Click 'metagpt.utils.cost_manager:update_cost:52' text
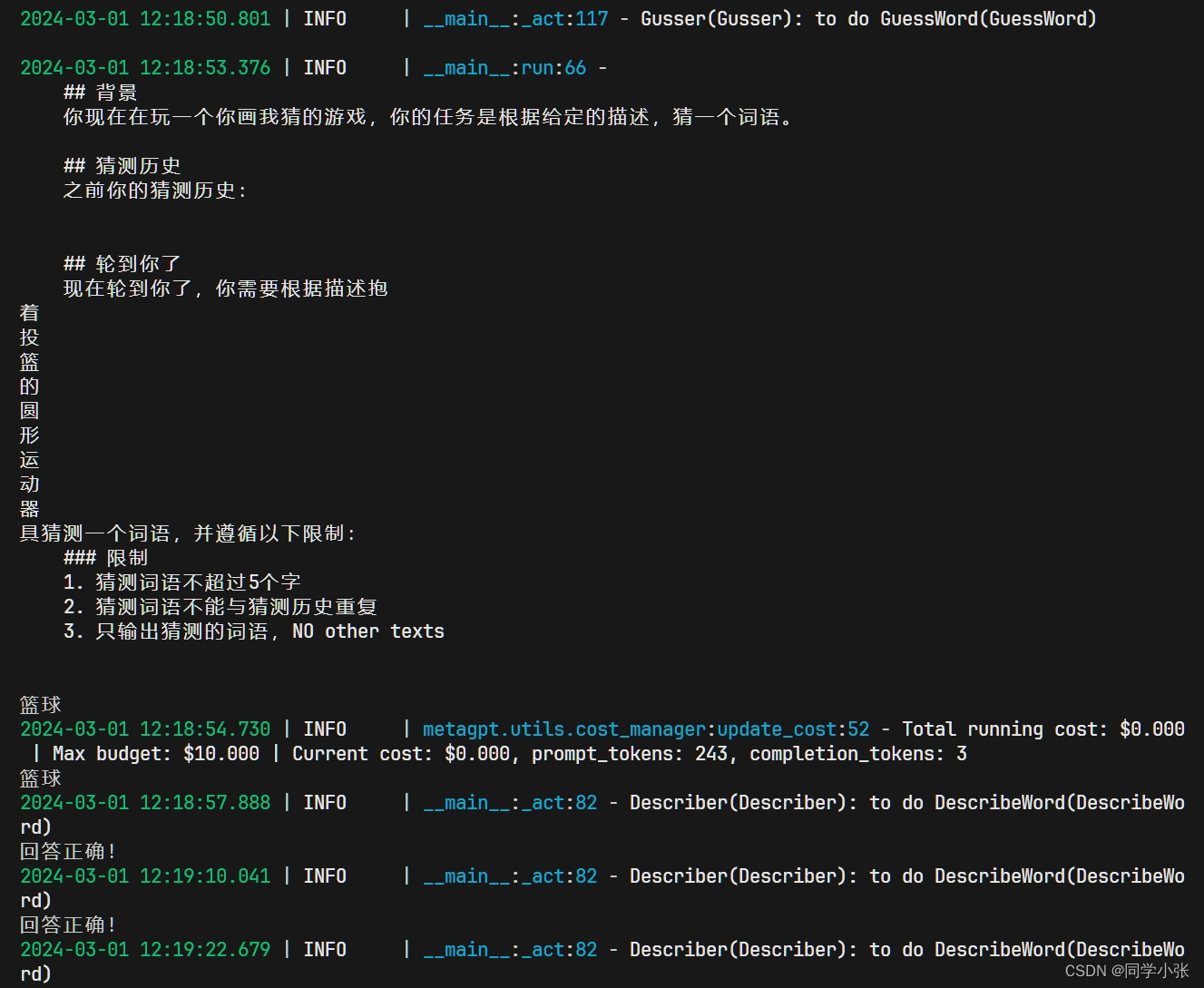This screenshot has width=1204, height=988. tap(646, 729)
